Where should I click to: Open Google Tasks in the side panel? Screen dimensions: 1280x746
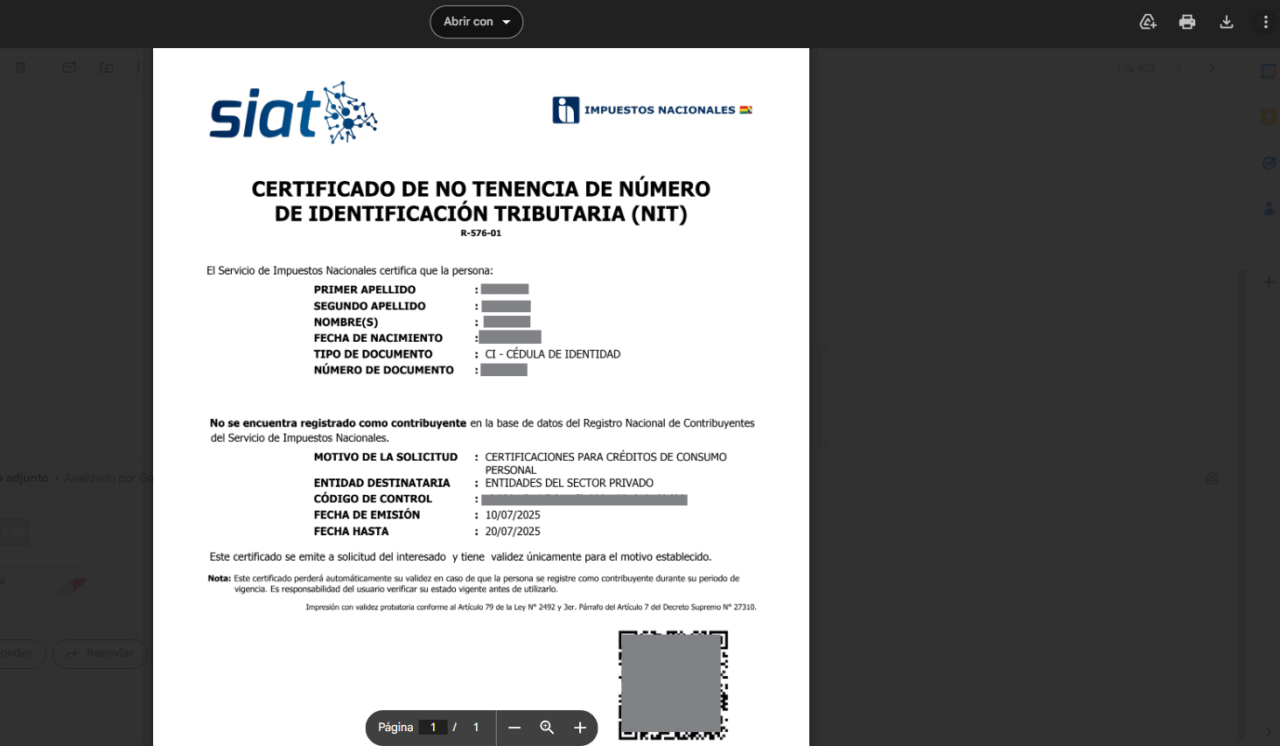[x=1268, y=163]
